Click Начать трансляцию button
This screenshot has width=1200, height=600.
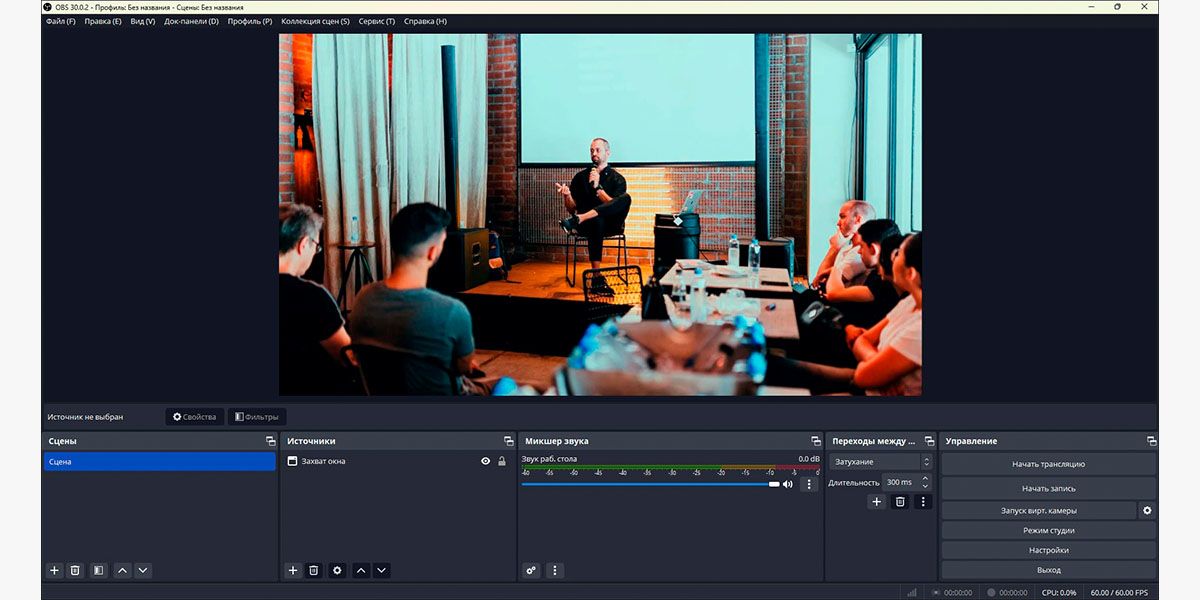point(1047,463)
